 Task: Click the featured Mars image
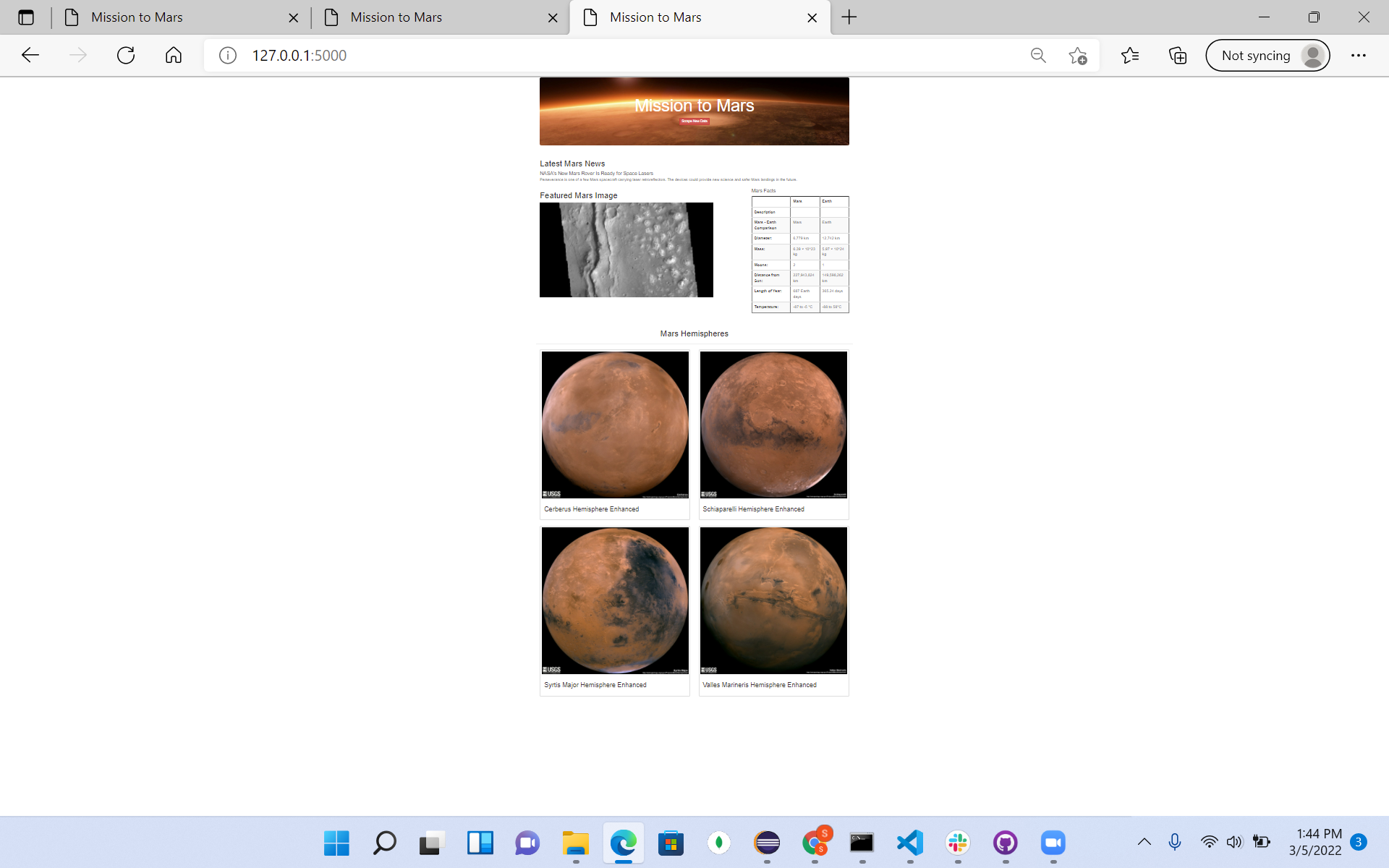click(x=626, y=250)
